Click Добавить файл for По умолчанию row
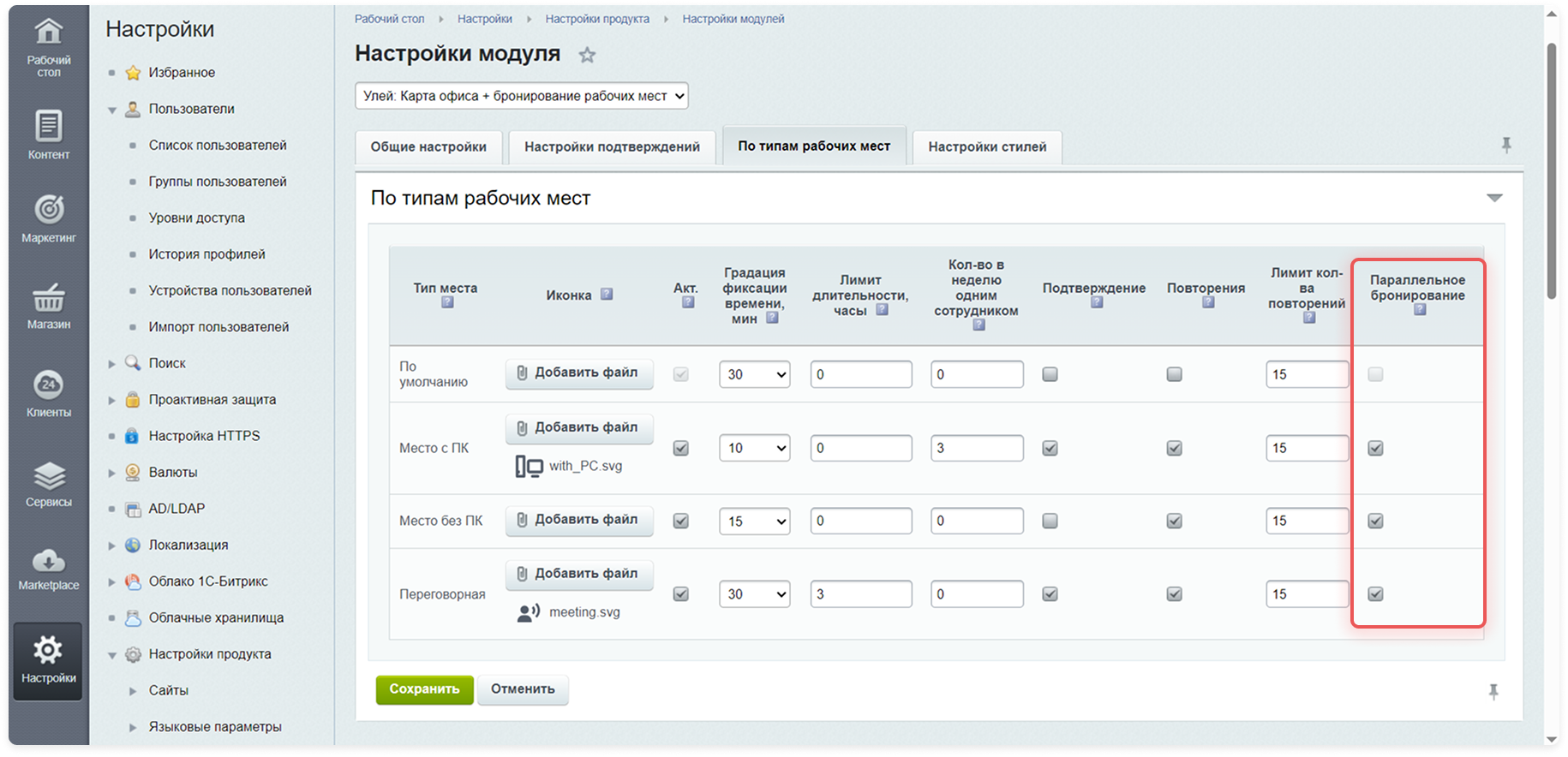This screenshot has width=1568, height=757. point(579,373)
